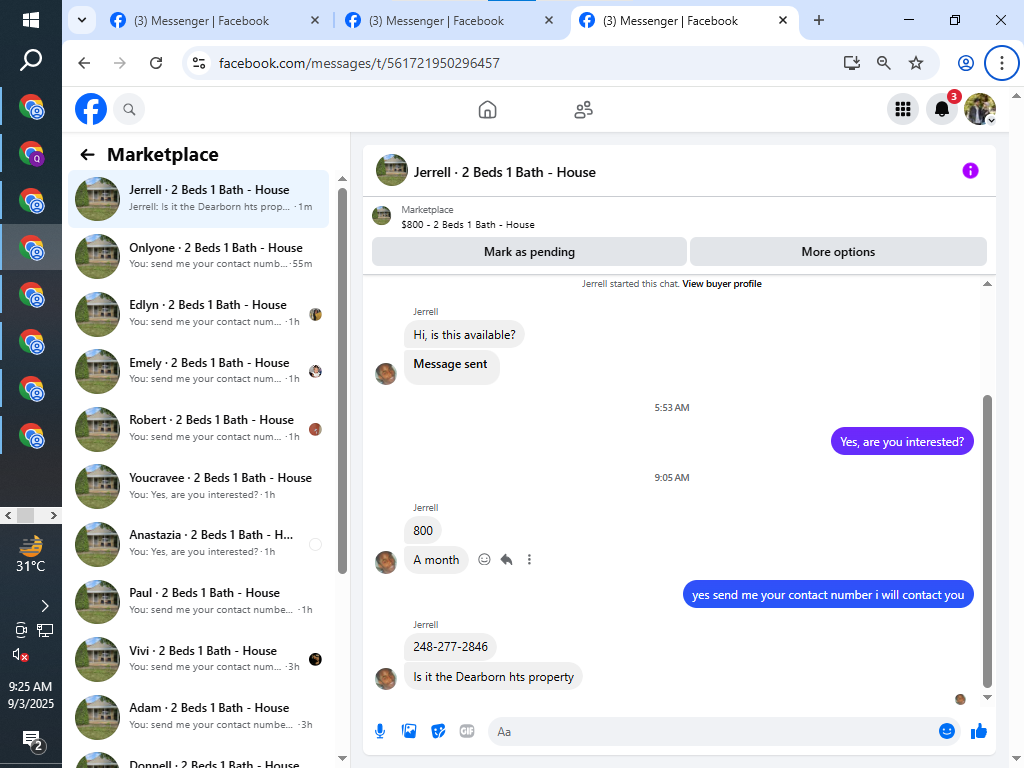This screenshot has height=768, width=1024.
Task: Open the emoji picker in message box
Action: (947, 731)
